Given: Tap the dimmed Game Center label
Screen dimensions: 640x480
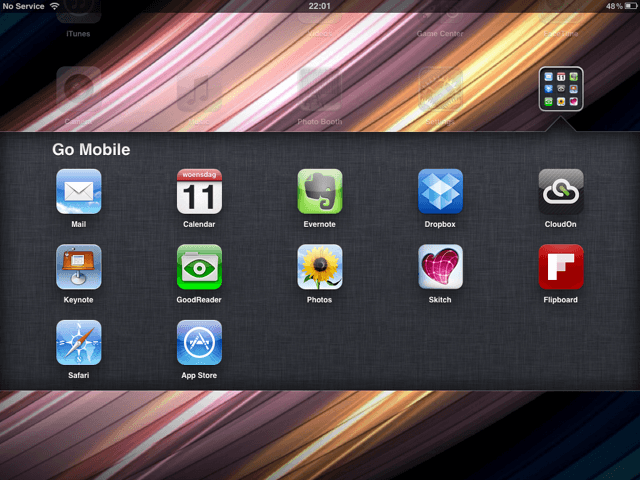Looking at the screenshot, I should point(440,34).
